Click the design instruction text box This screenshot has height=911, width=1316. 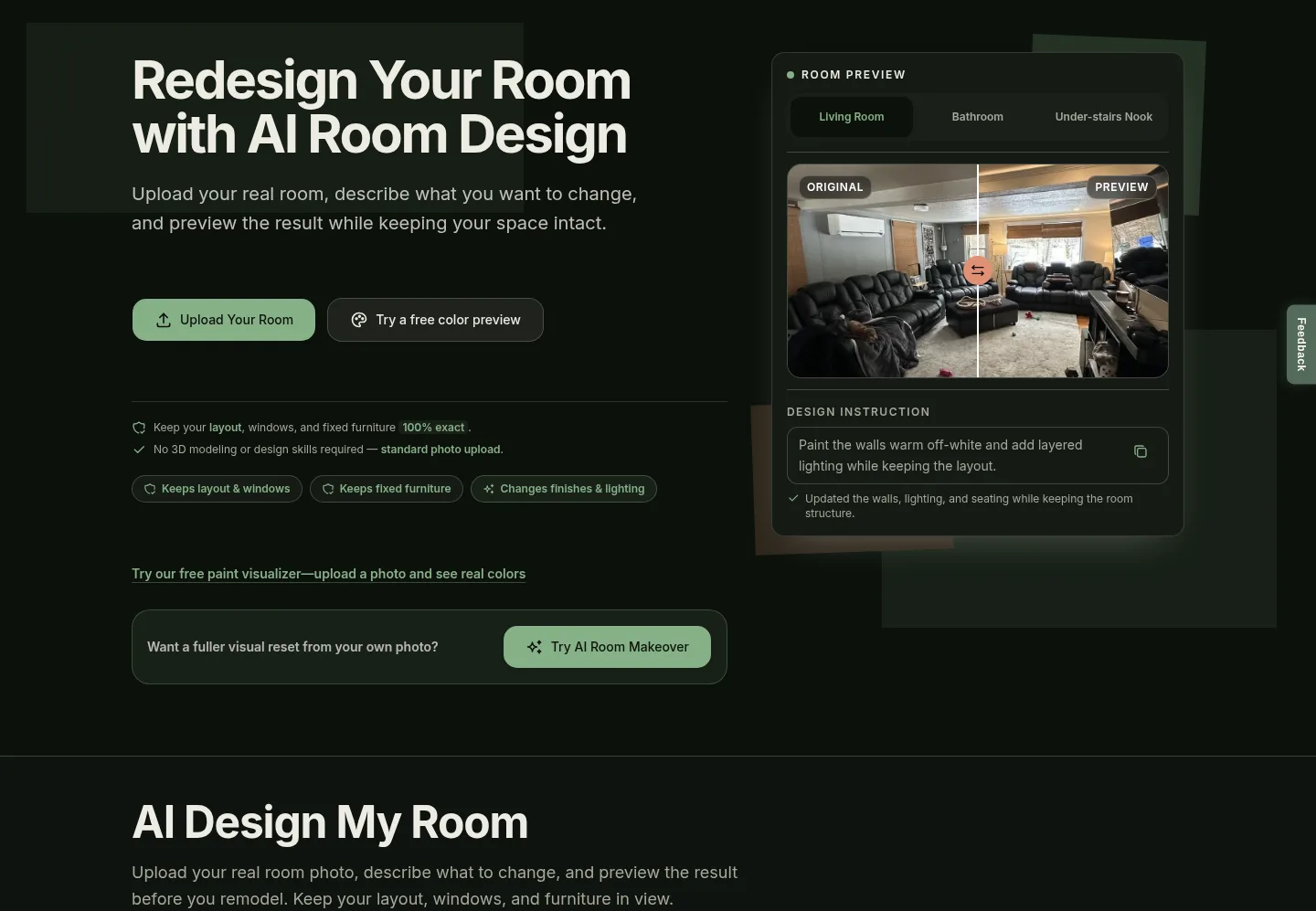pos(978,455)
